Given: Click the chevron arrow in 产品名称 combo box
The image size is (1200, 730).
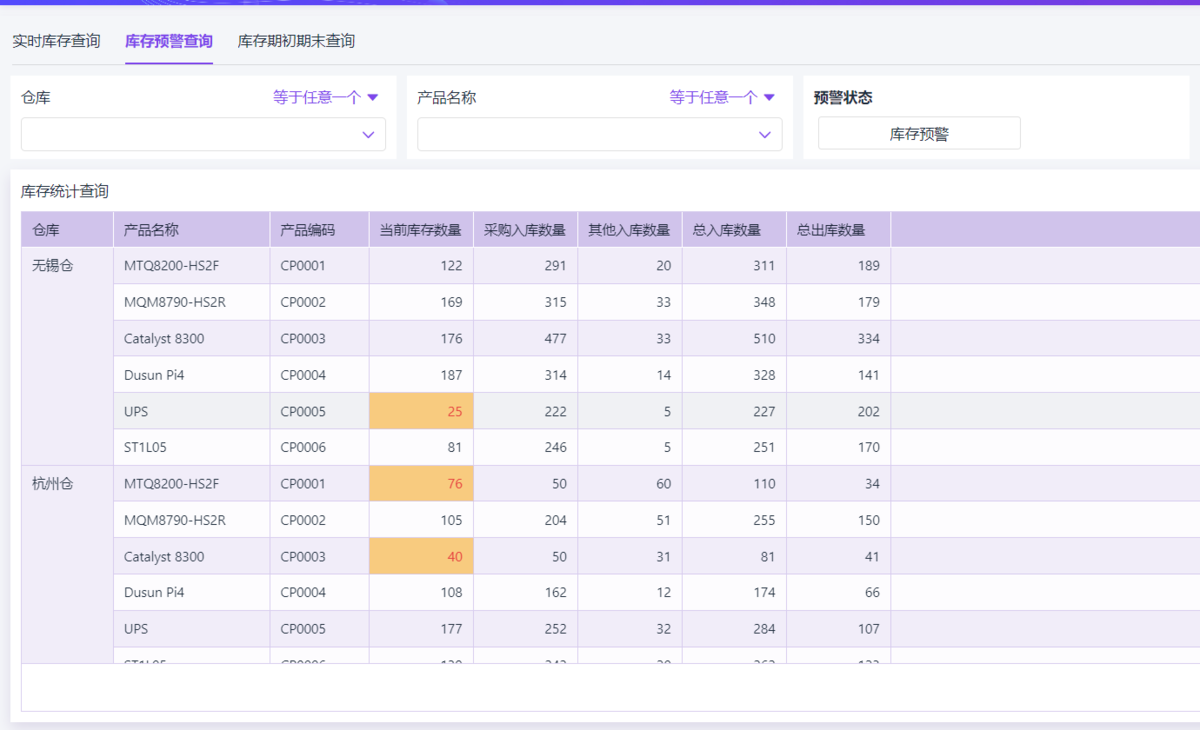Looking at the screenshot, I should coord(764,135).
